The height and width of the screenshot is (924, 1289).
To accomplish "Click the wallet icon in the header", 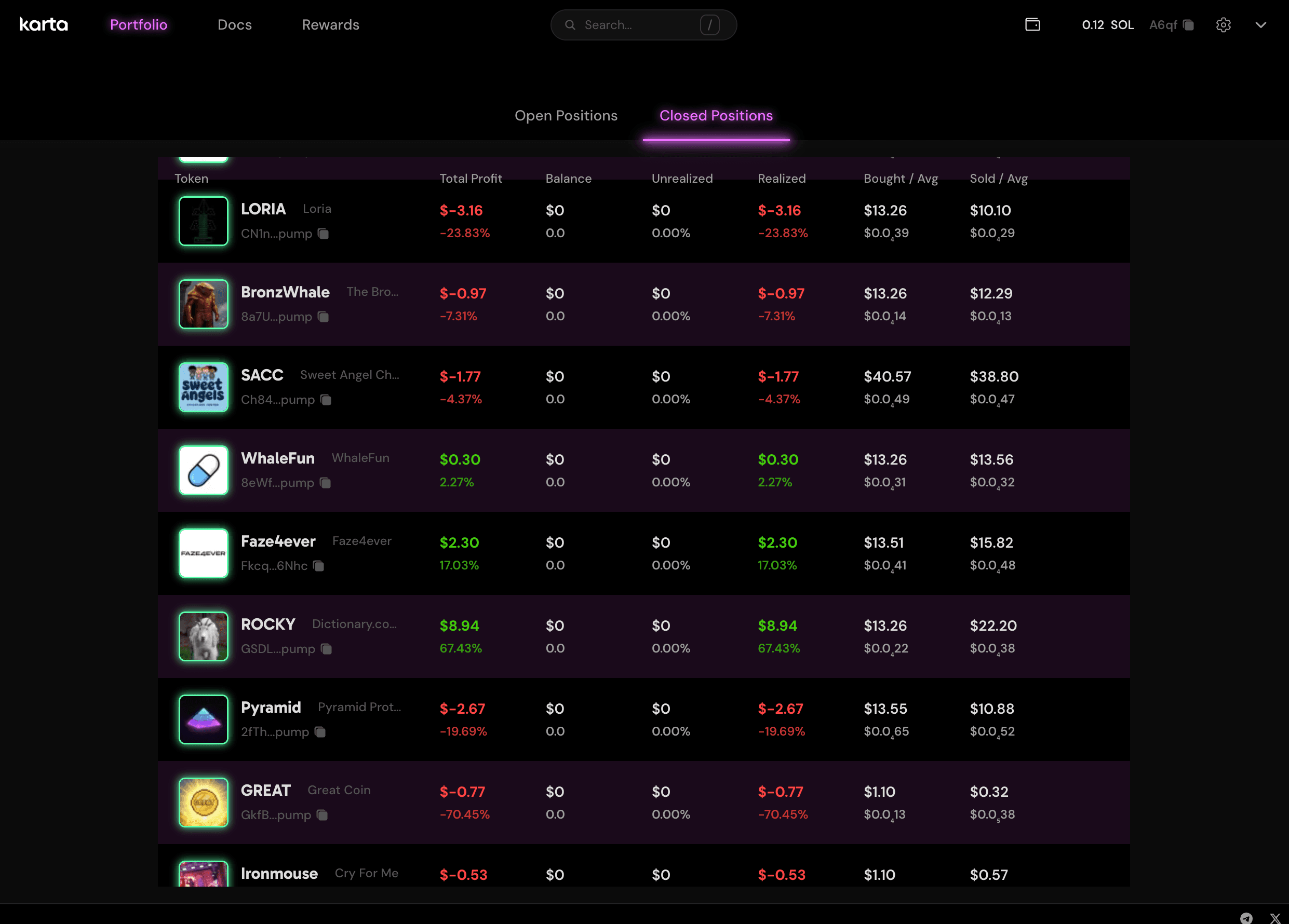I will point(1032,24).
